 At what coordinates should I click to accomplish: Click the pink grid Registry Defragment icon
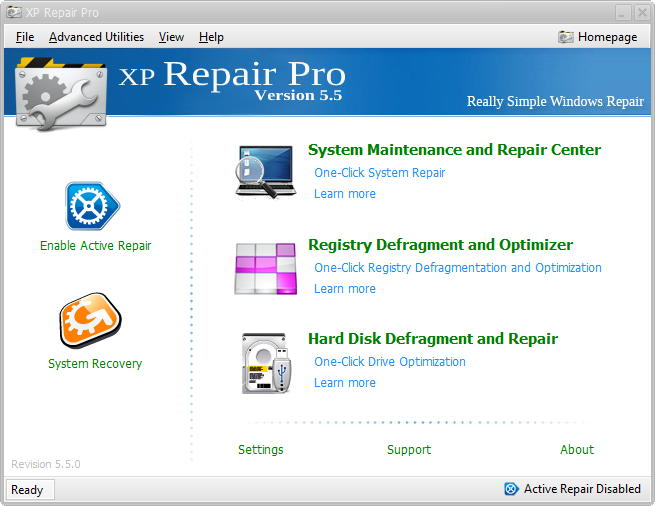coord(266,269)
